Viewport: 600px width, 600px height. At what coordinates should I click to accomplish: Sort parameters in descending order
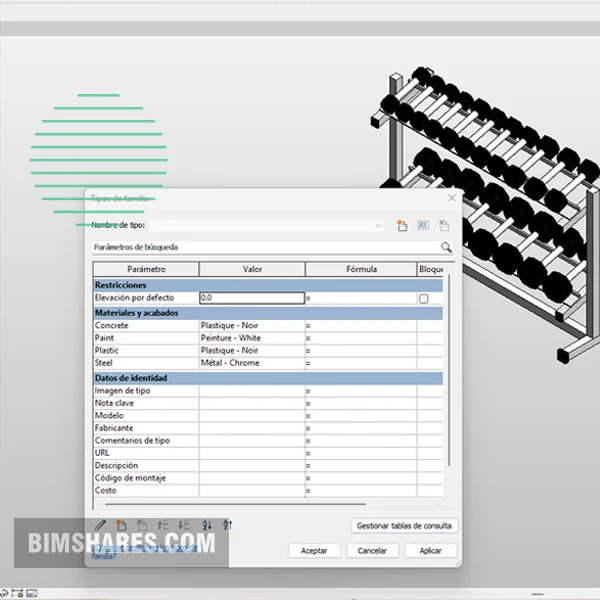point(228,525)
